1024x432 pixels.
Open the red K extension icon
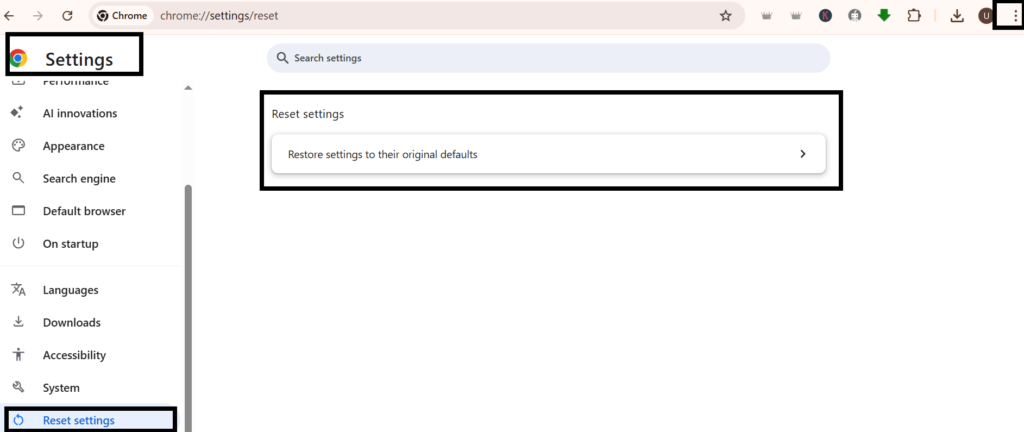click(825, 16)
